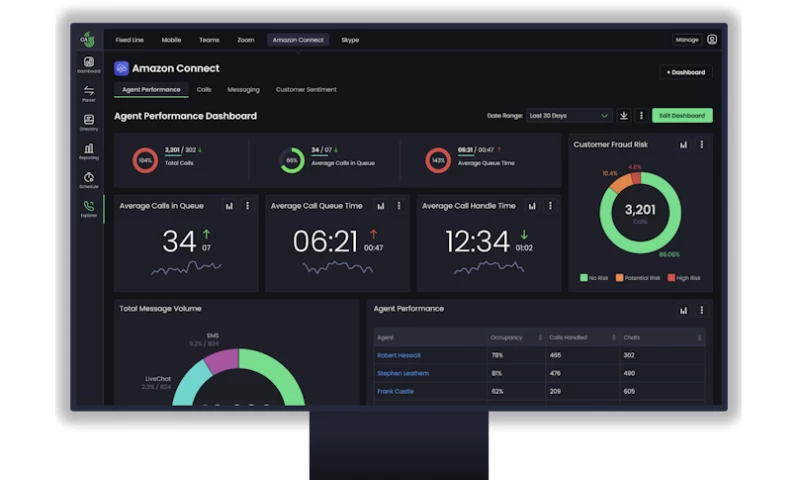Open the Date Range dropdown
The image size is (800, 480).
pyautogui.click(x=569, y=116)
